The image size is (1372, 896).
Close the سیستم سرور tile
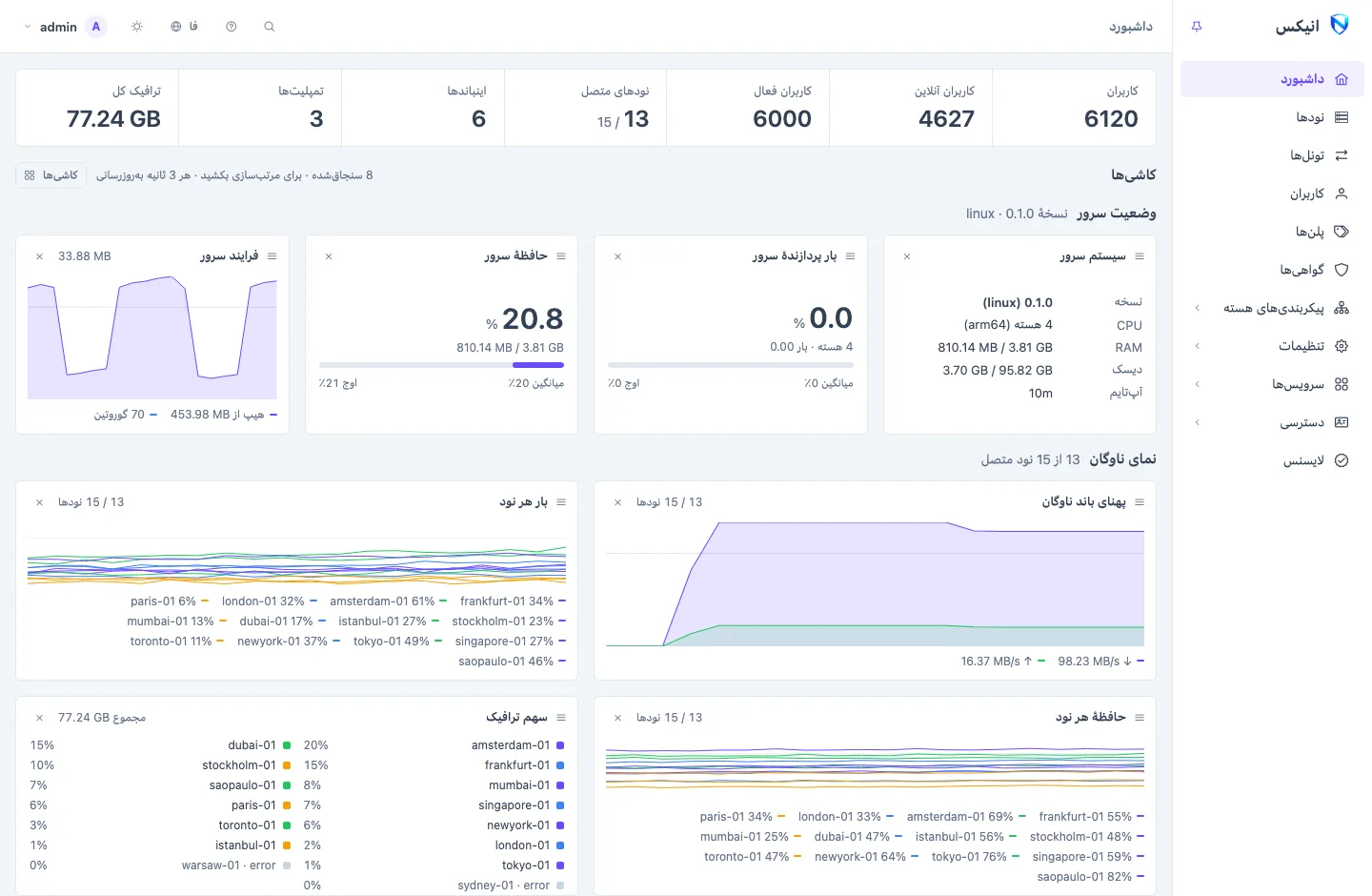[907, 256]
